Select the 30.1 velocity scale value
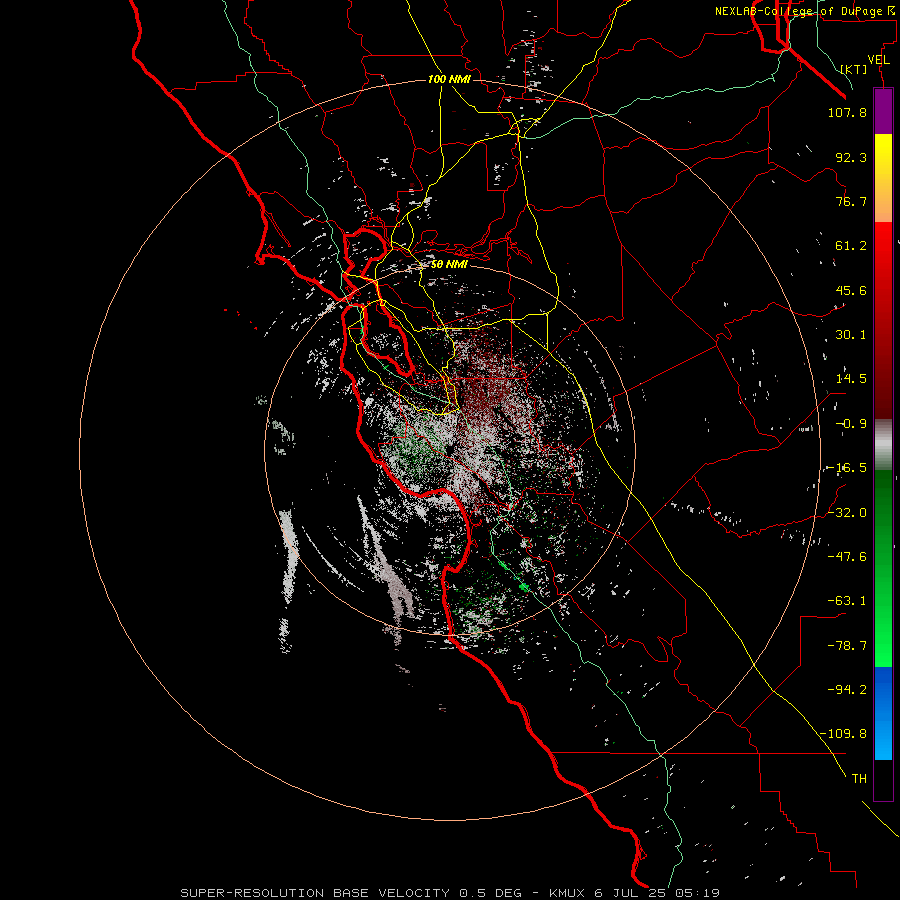This screenshot has height=900, width=900. tap(851, 335)
